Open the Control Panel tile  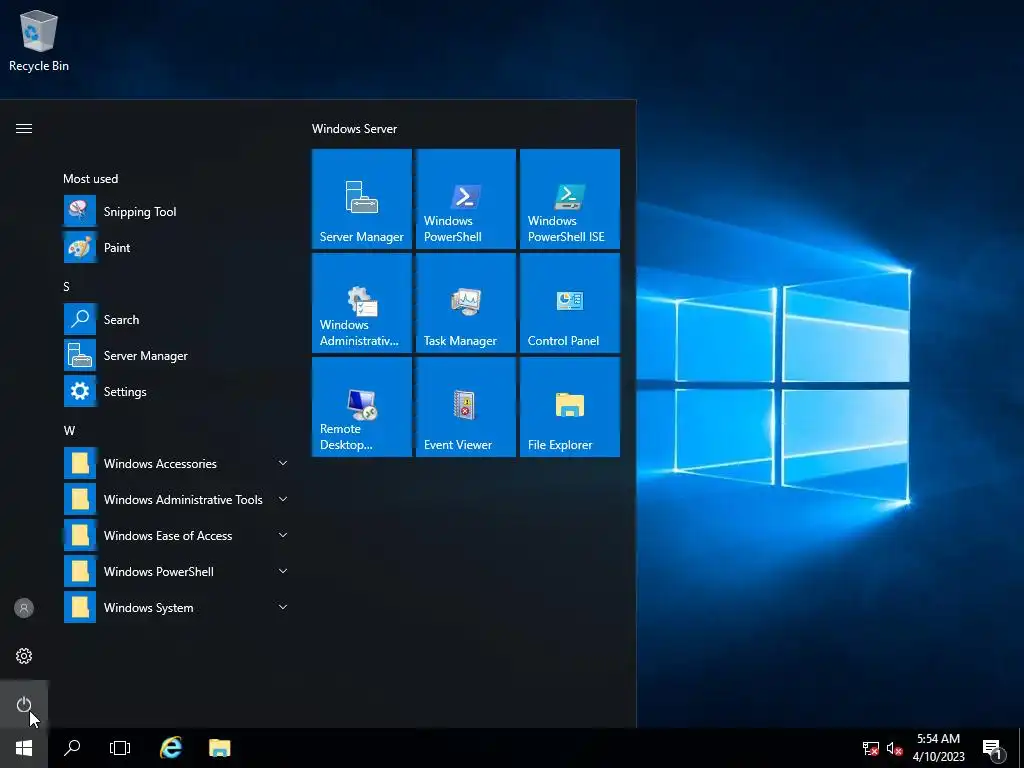tap(569, 303)
